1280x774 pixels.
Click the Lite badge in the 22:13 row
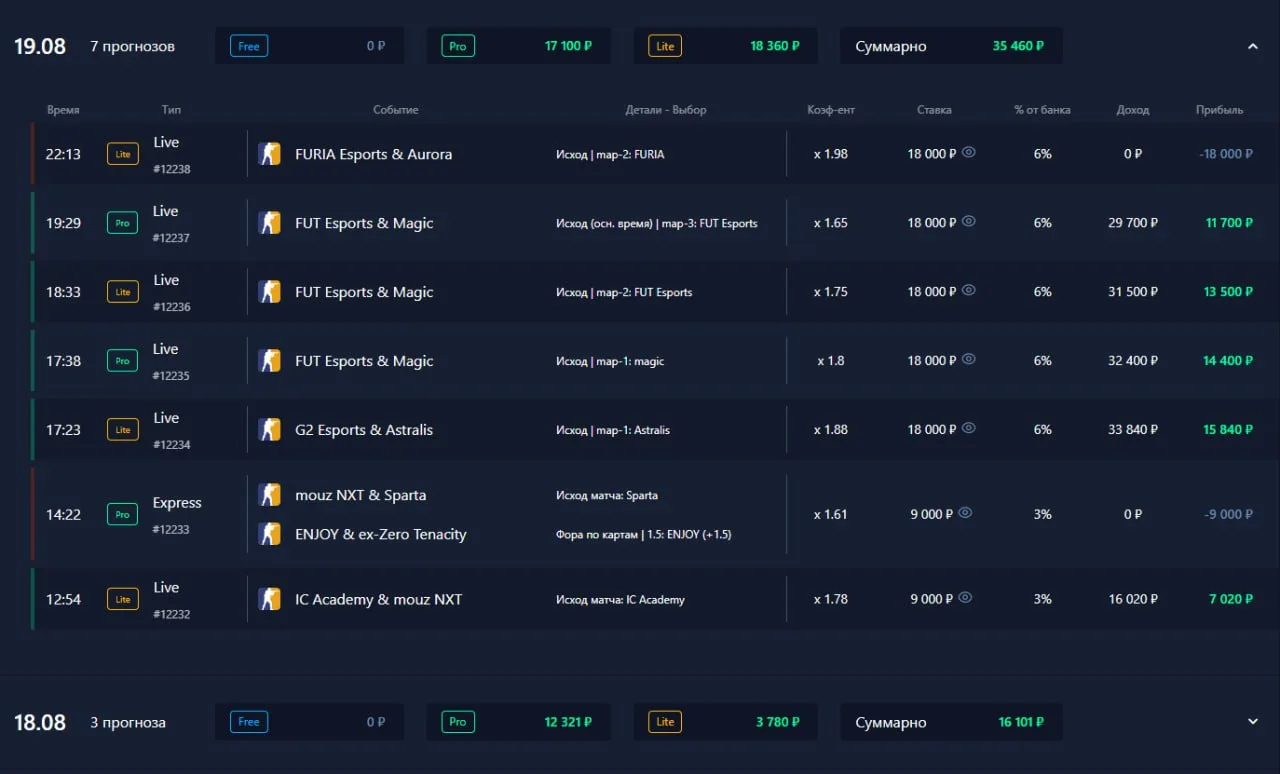(123, 154)
